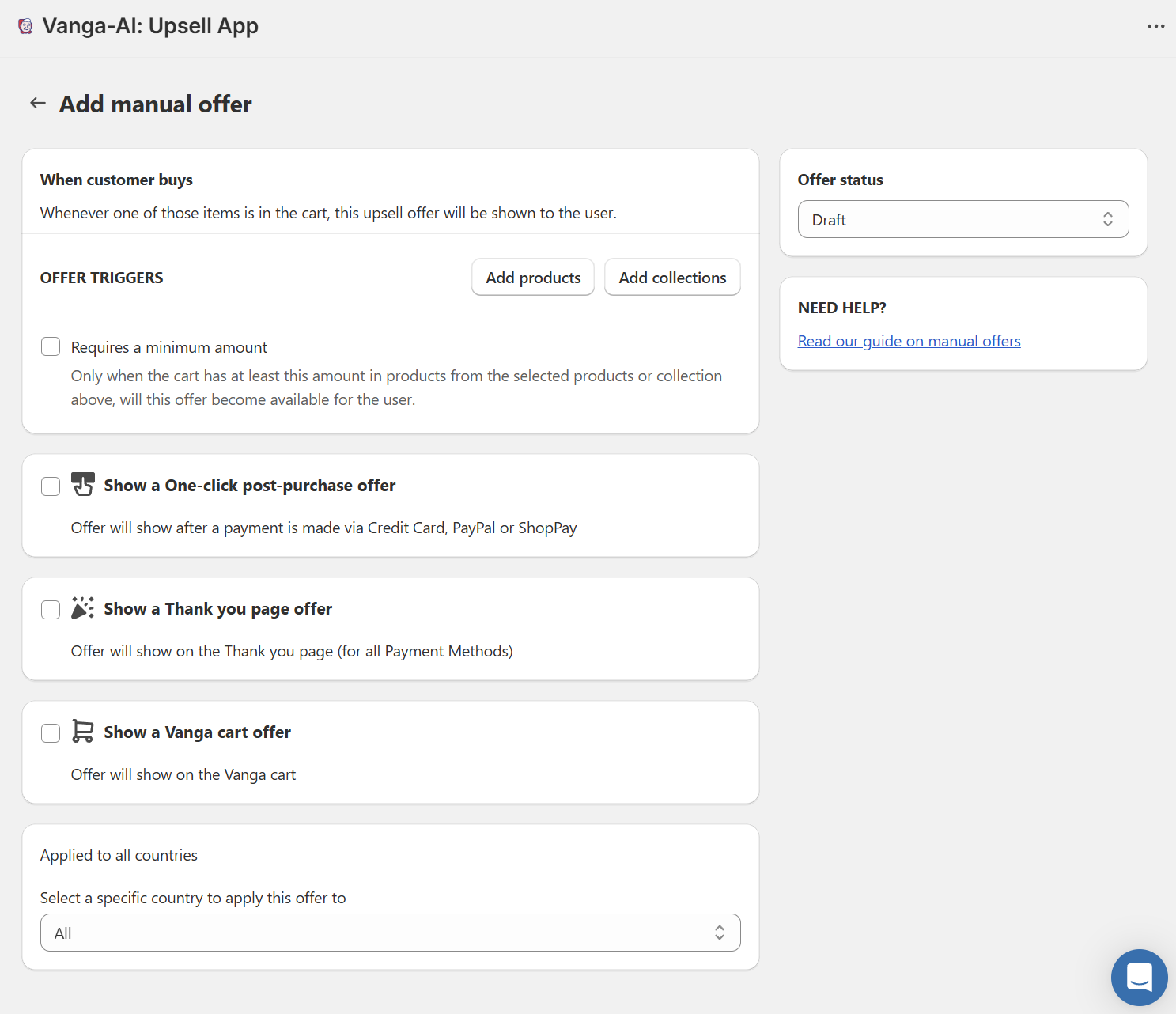The width and height of the screenshot is (1176, 1014).
Task: Click the Show a Vanga cart offer heading
Action: click(x=197, y=732)
